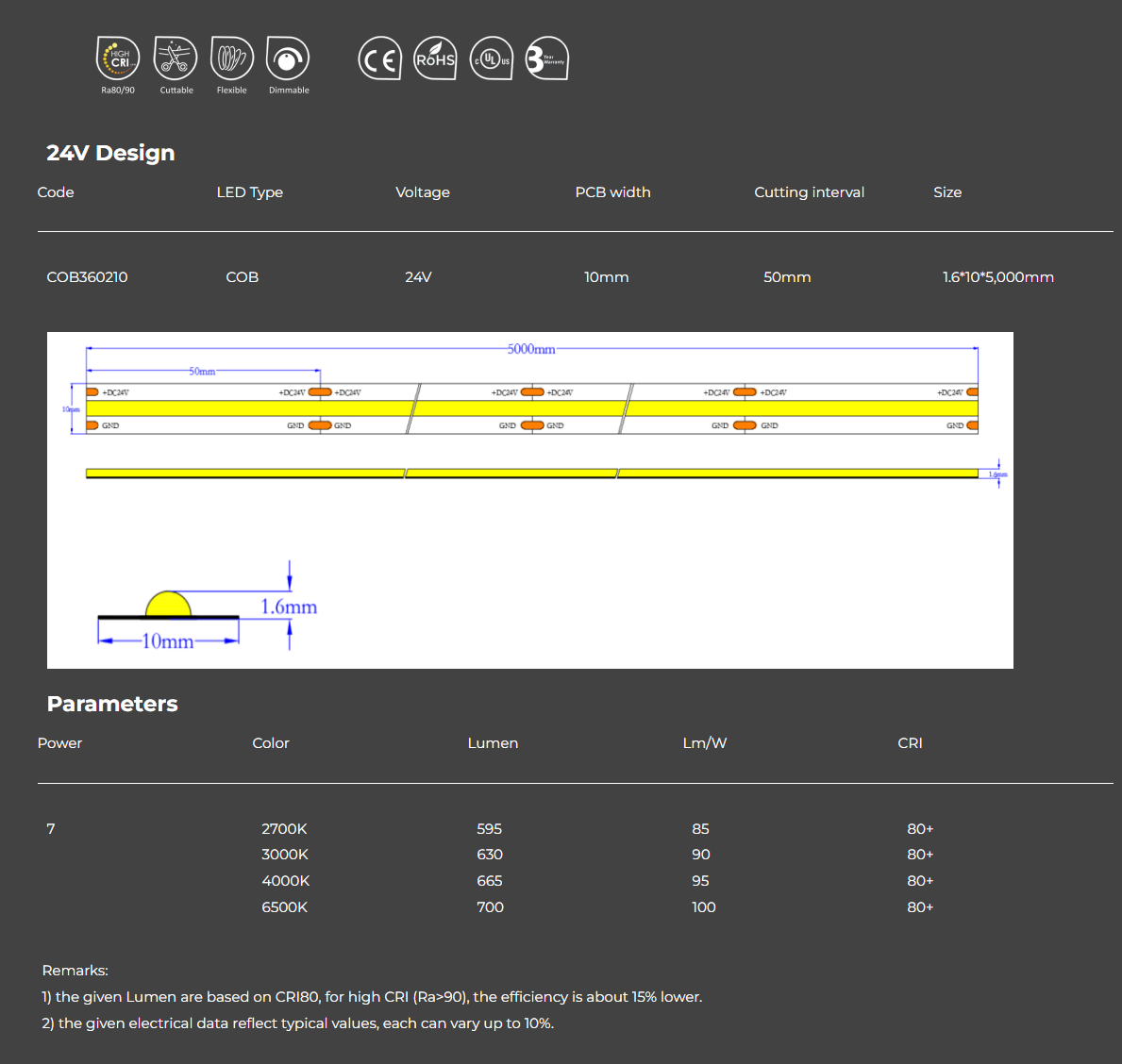This screenshot has height=1064, width=1122.
Task: Click the 10mm width dimension label
Action: (x=168, y=640)
